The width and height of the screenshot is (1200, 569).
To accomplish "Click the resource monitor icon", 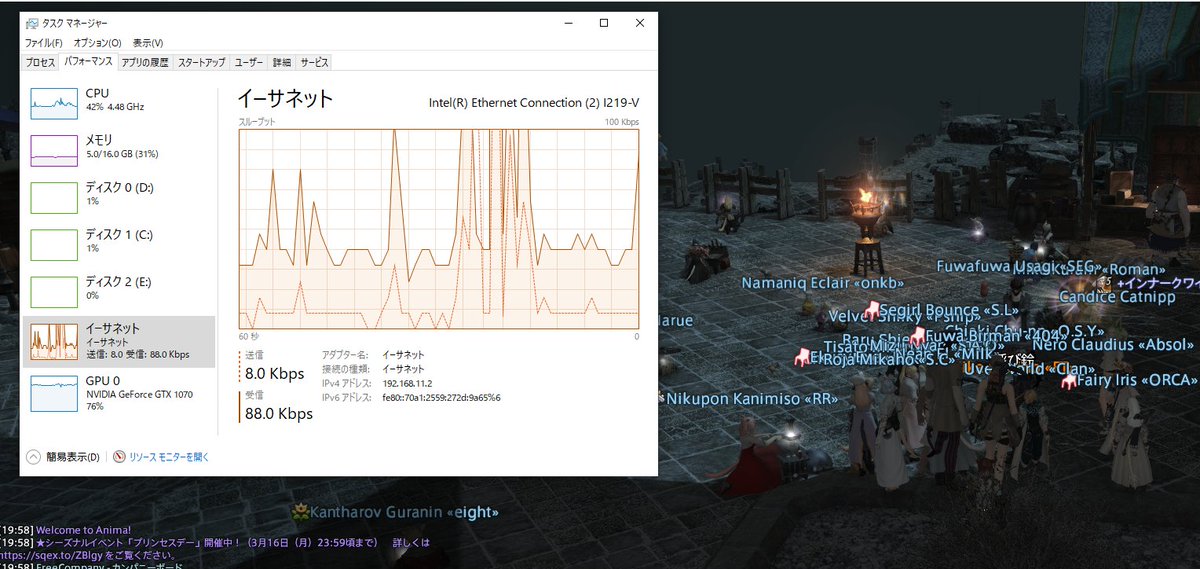I will (119, 457).
